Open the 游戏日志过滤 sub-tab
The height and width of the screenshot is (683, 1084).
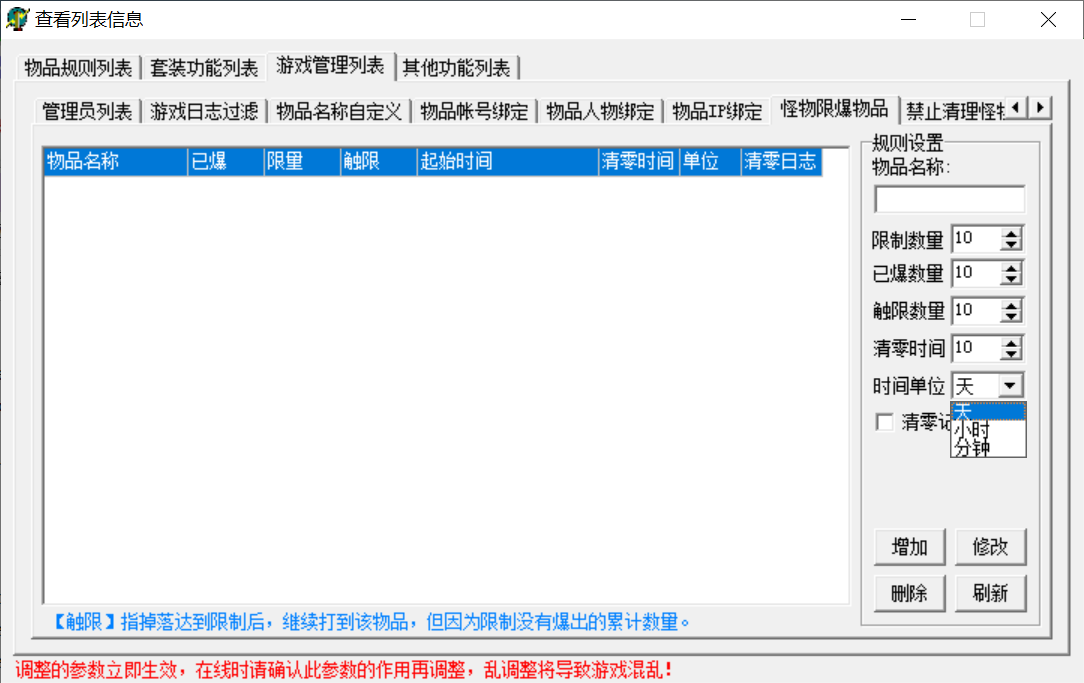[204, 111]
